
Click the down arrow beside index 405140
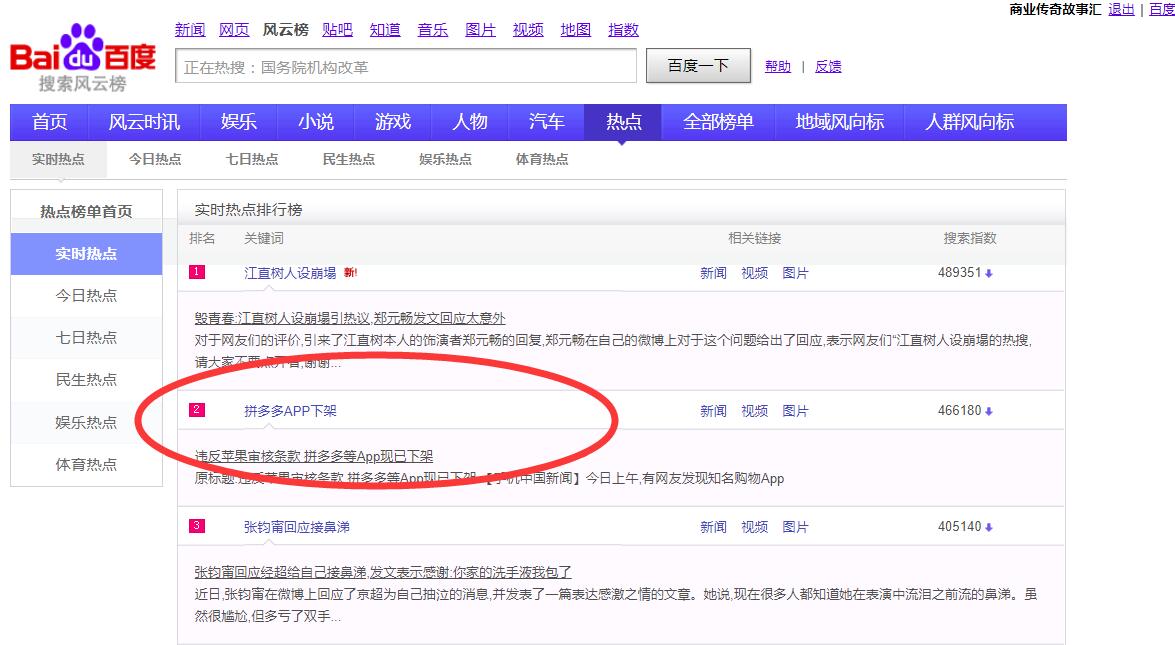coord(989,526)
